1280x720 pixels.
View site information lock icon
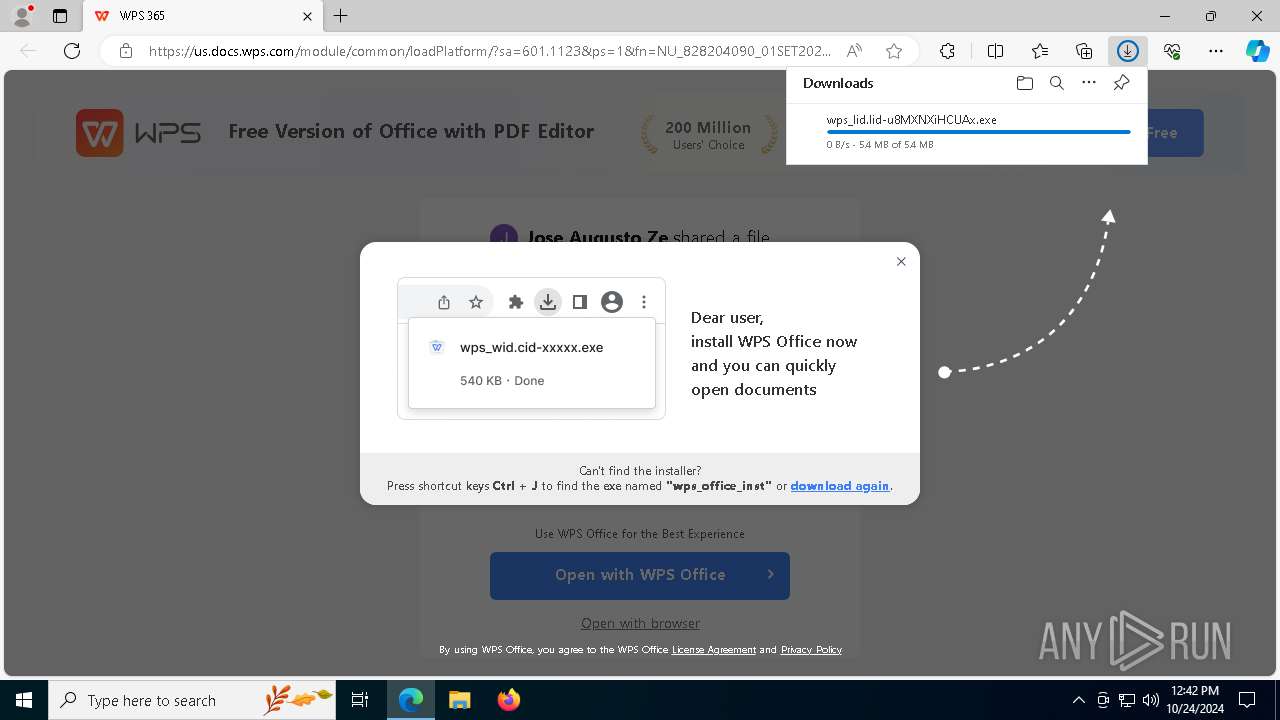point(125,51)
